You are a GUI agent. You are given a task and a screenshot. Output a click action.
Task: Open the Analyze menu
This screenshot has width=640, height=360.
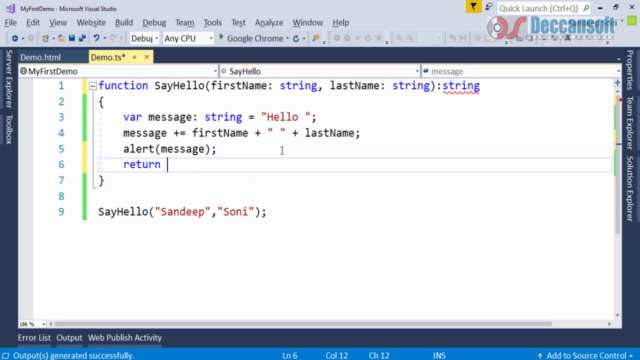click(269, 22)
